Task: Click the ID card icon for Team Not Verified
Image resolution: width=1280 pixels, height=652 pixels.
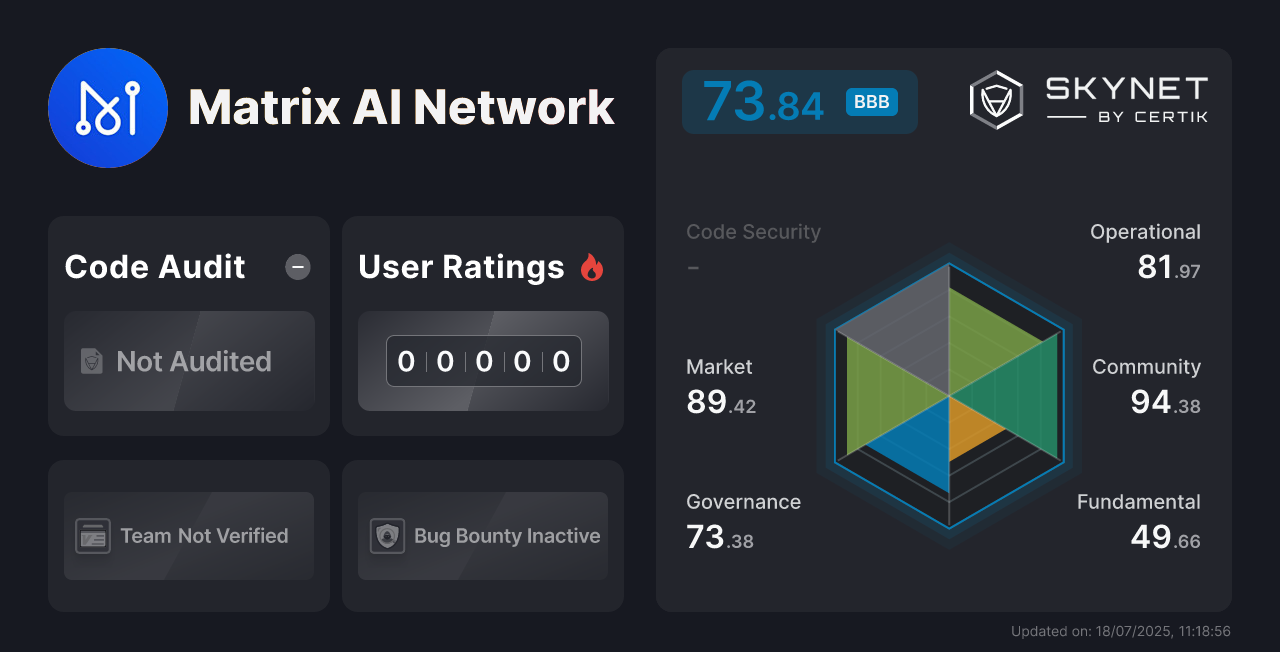Action: [93, 536]
